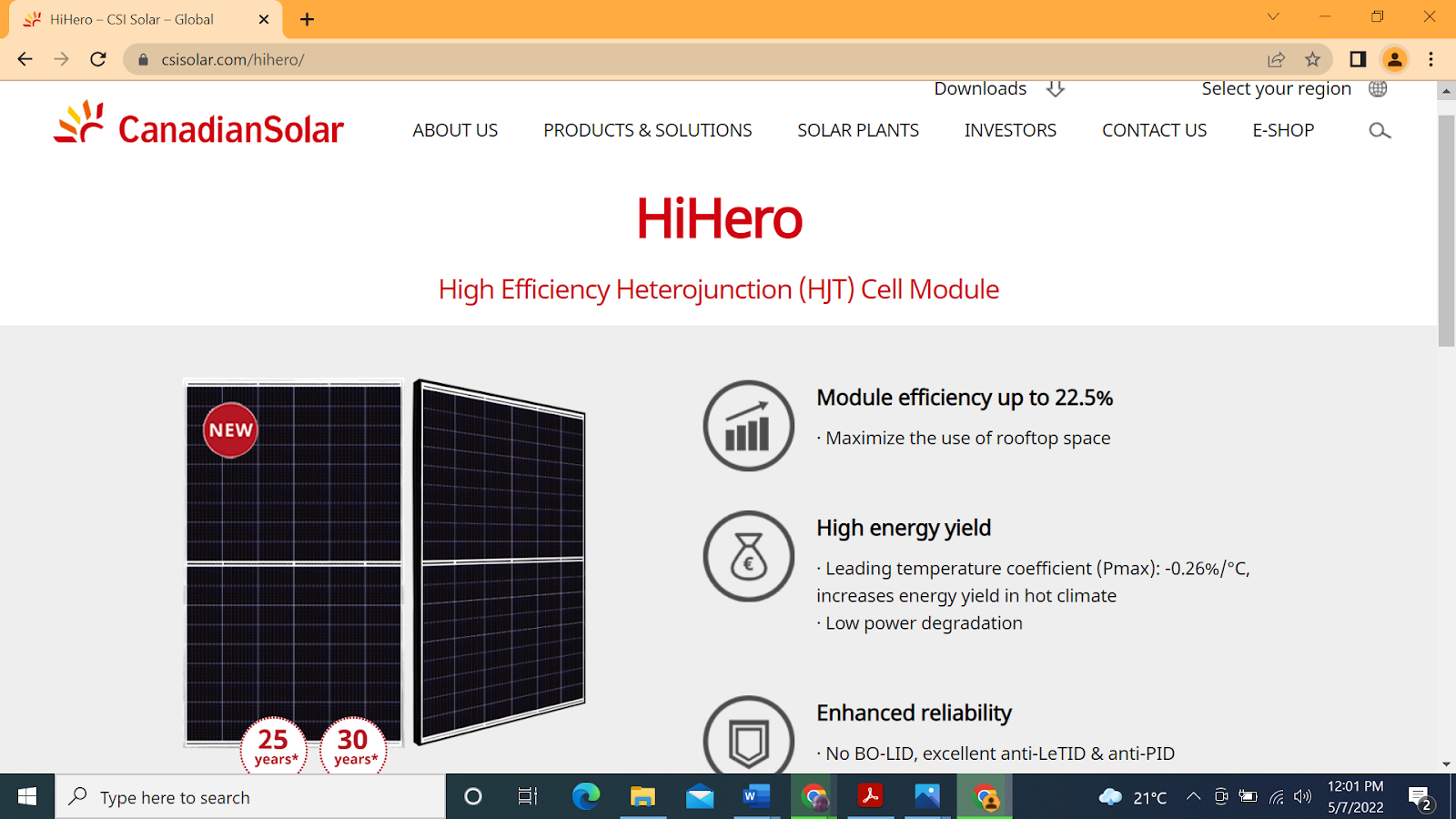The image size is (1456, 819).
Task: Select the HiHero browser tab
Action: coord(146,19)
